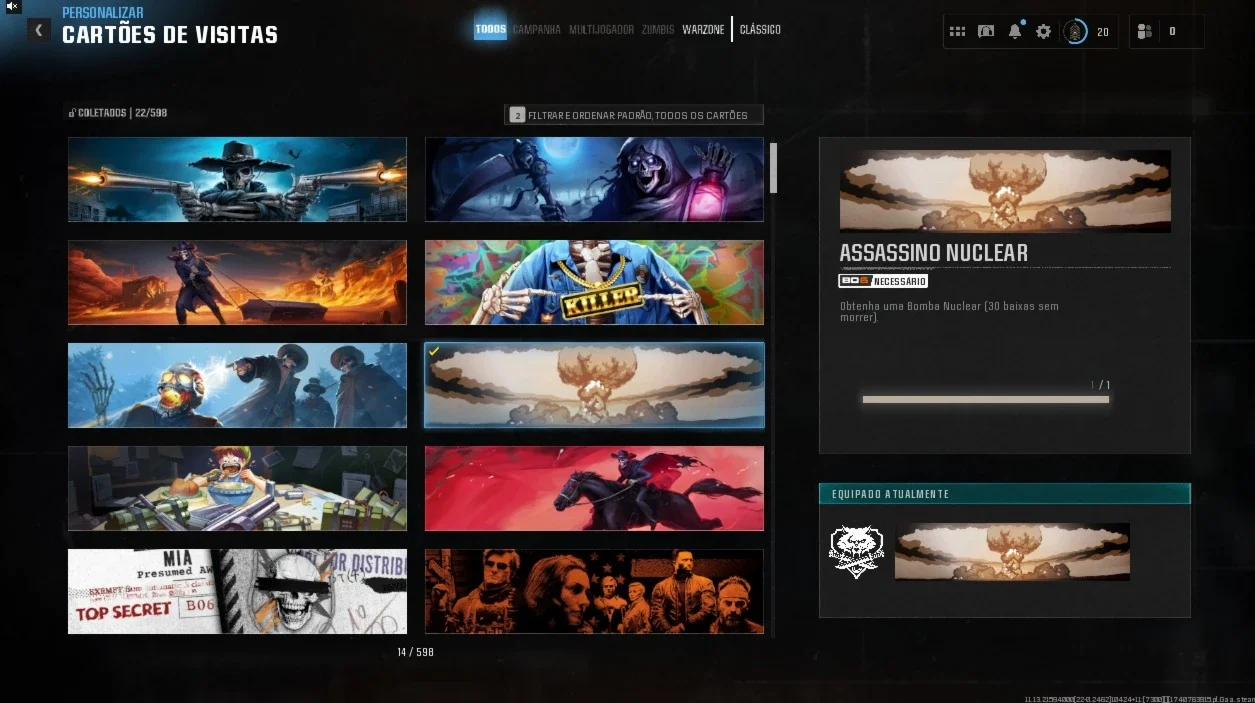The image size is (1255, 703).
Task: Select the red horseman calling card
Action: 594,488
